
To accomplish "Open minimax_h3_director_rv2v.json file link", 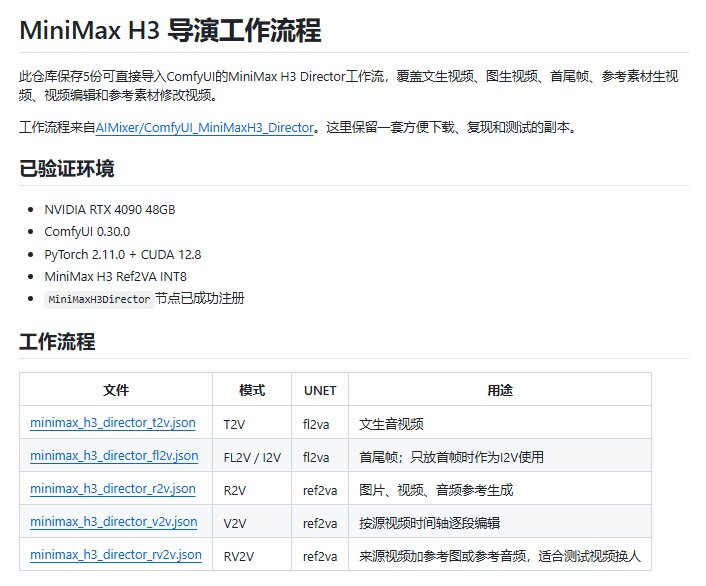I will pos(116,554).
